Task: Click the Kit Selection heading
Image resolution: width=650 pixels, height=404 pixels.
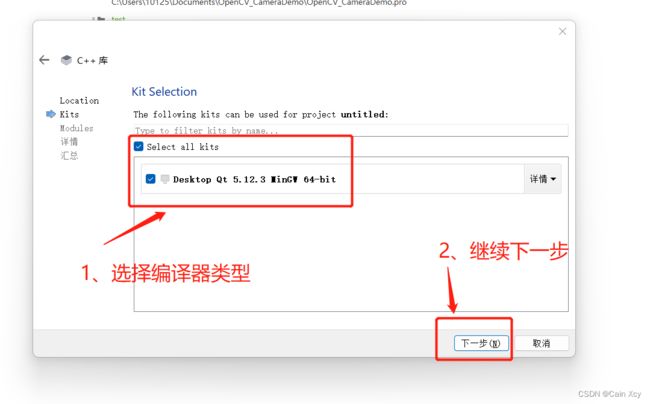Action: tap(164, 92)
